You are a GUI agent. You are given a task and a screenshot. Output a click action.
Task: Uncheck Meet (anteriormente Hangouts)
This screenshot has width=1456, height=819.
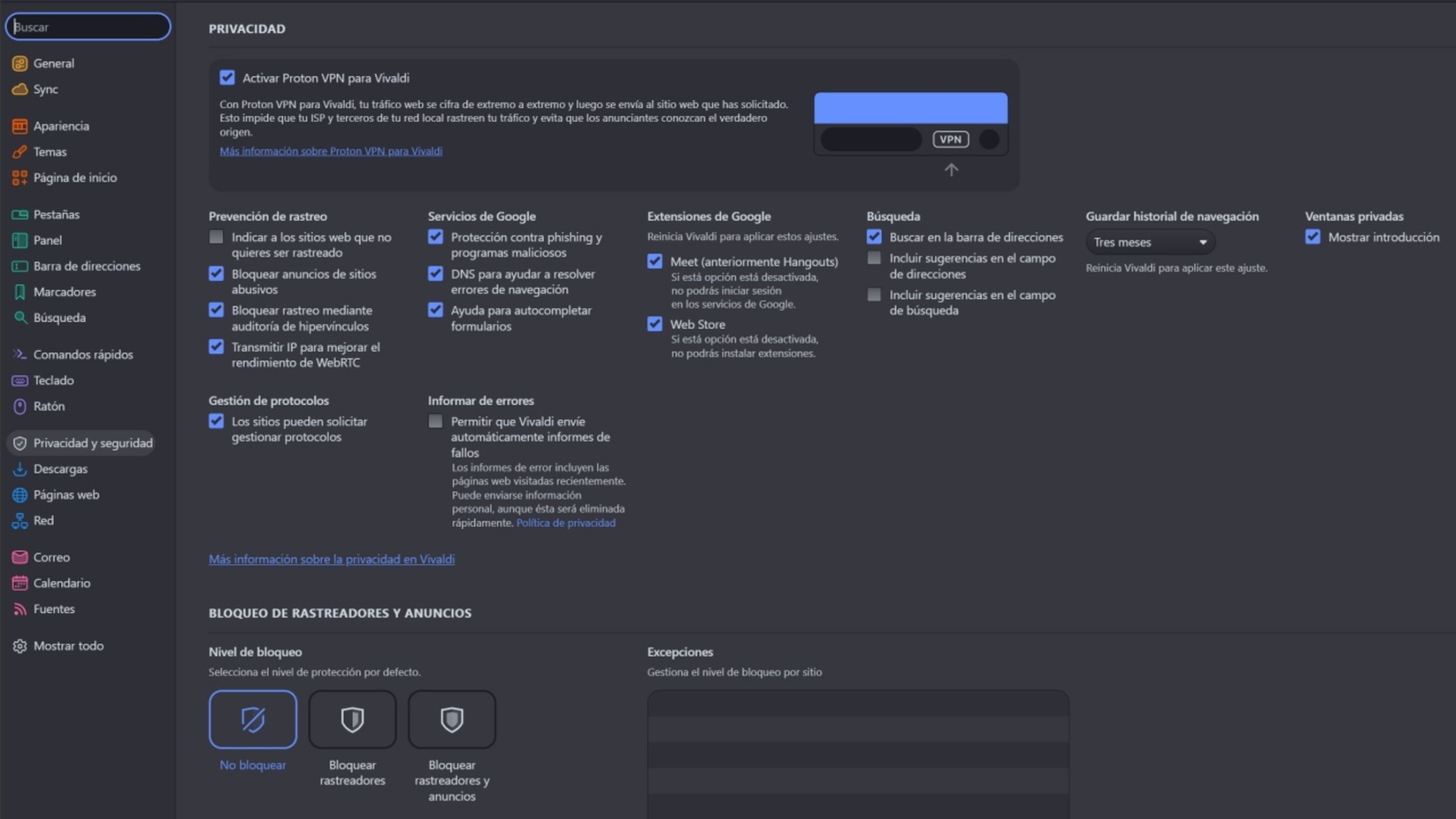[654, 261]
